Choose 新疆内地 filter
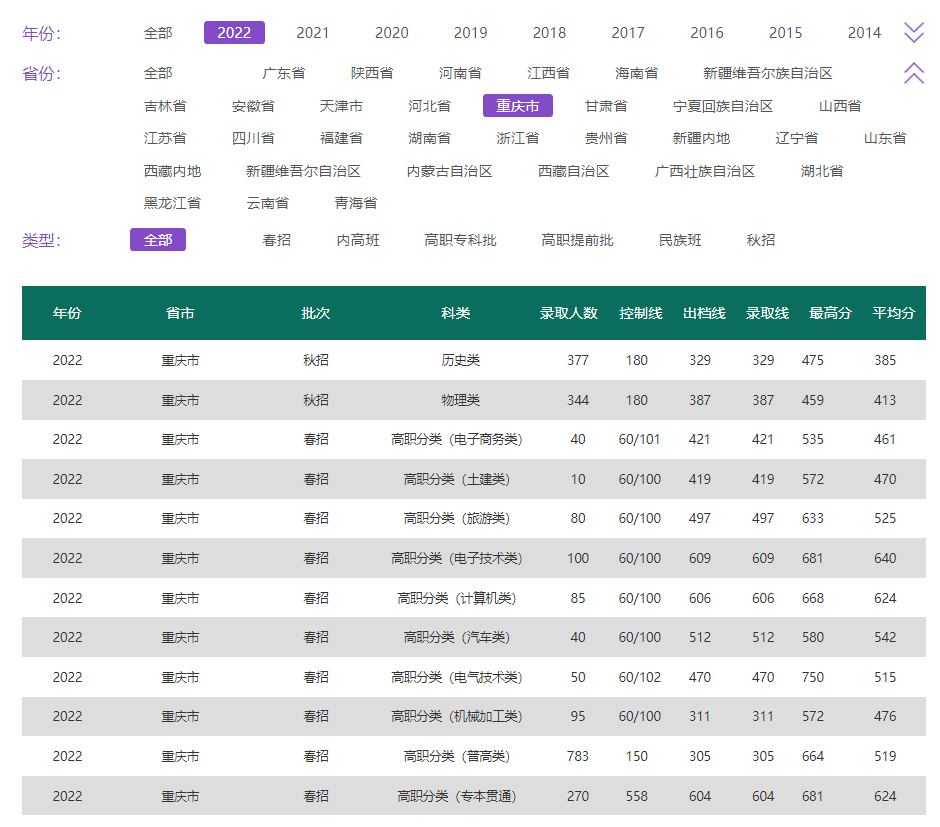The width and height of the screenshot is (940, 827). [701, 138]
